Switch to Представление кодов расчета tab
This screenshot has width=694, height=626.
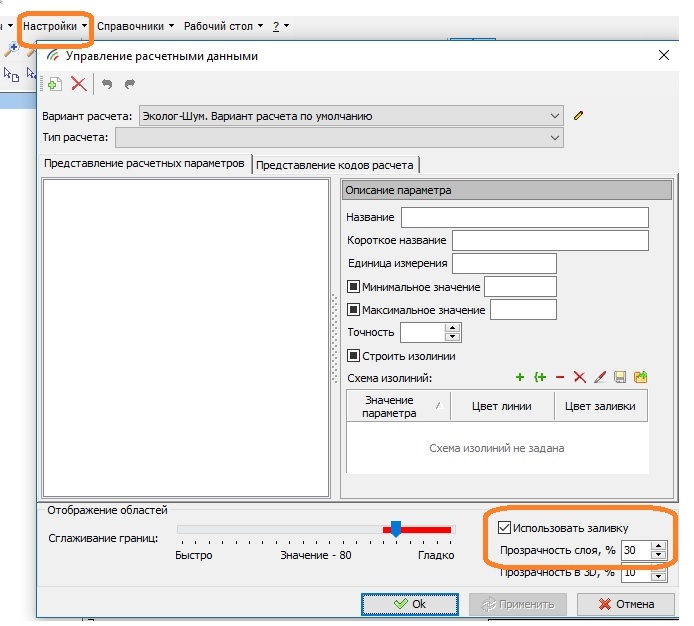pos(335,165)
